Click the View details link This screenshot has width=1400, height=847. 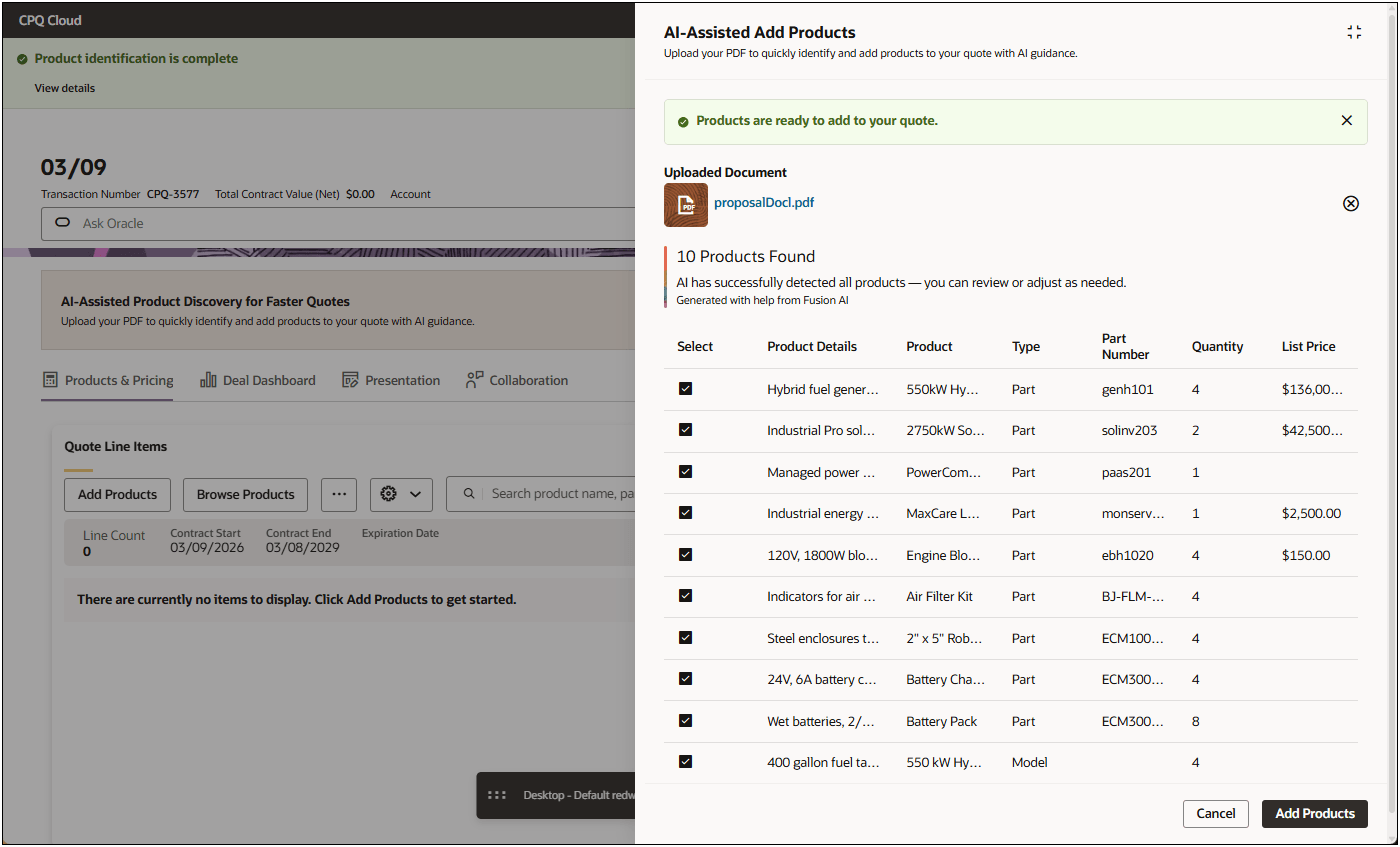coord(65,88)
